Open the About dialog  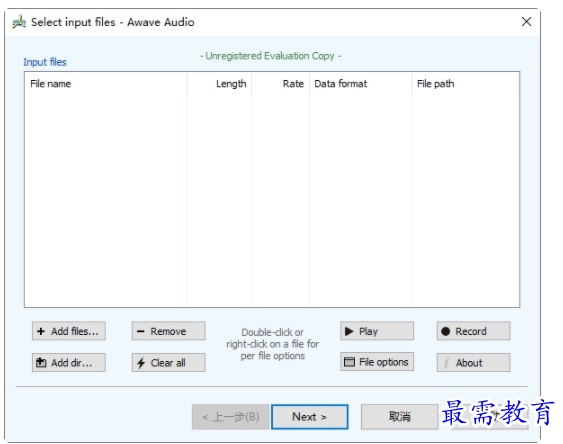473,363
